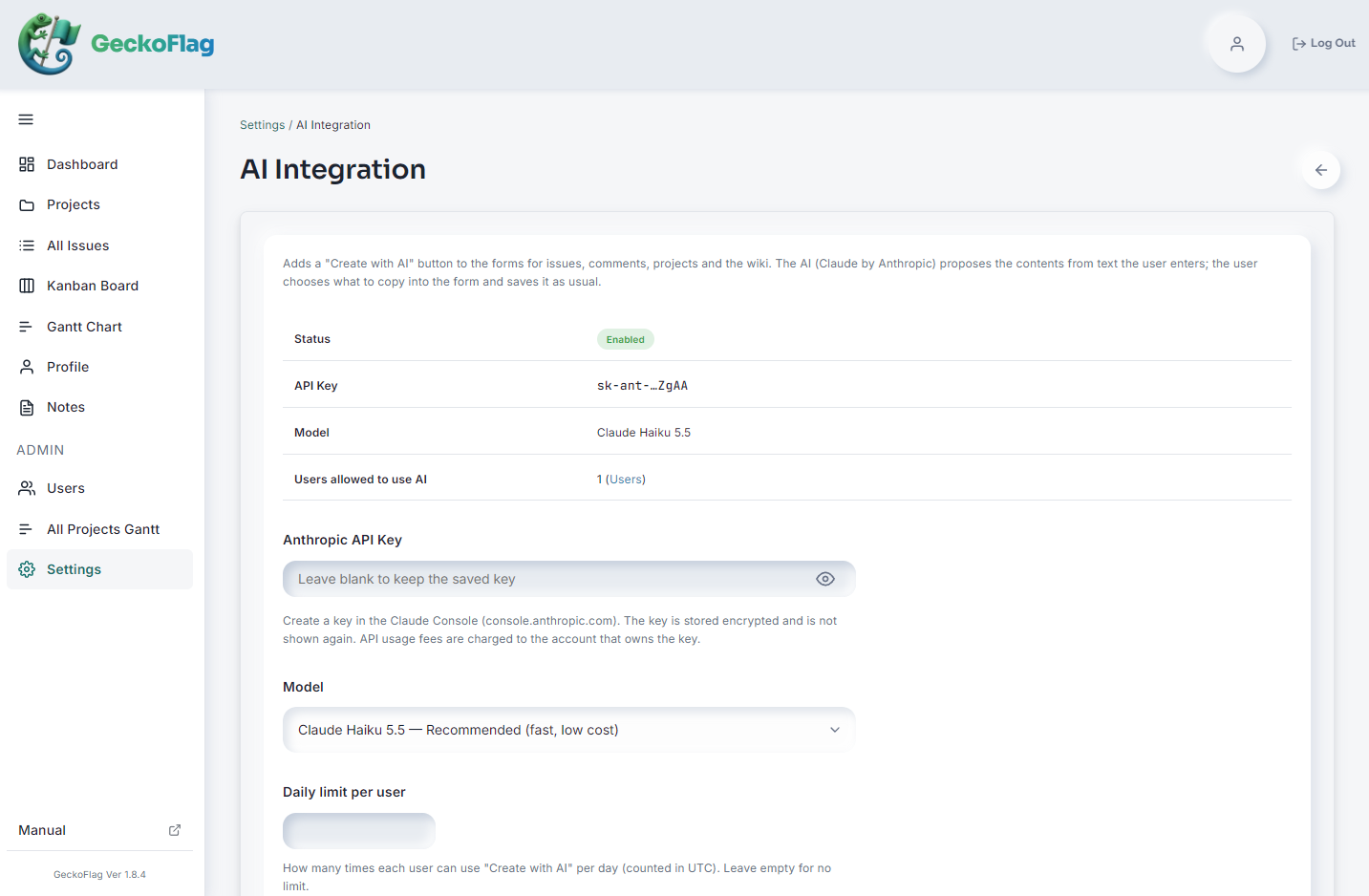
Task: Open Kanban Board page
Action: pos(93,286)
